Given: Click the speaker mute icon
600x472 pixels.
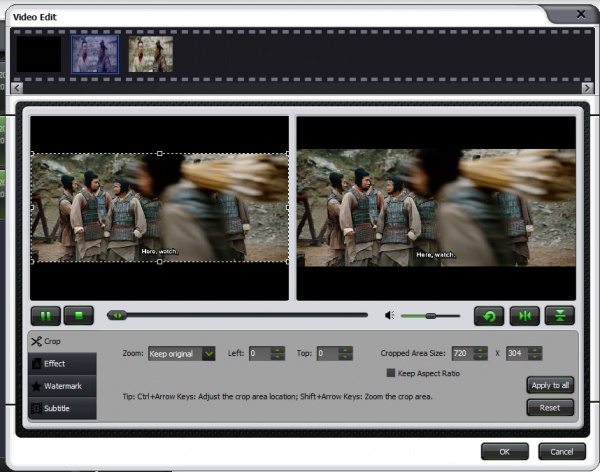Looking at the screenshot, I should [390, 315].
